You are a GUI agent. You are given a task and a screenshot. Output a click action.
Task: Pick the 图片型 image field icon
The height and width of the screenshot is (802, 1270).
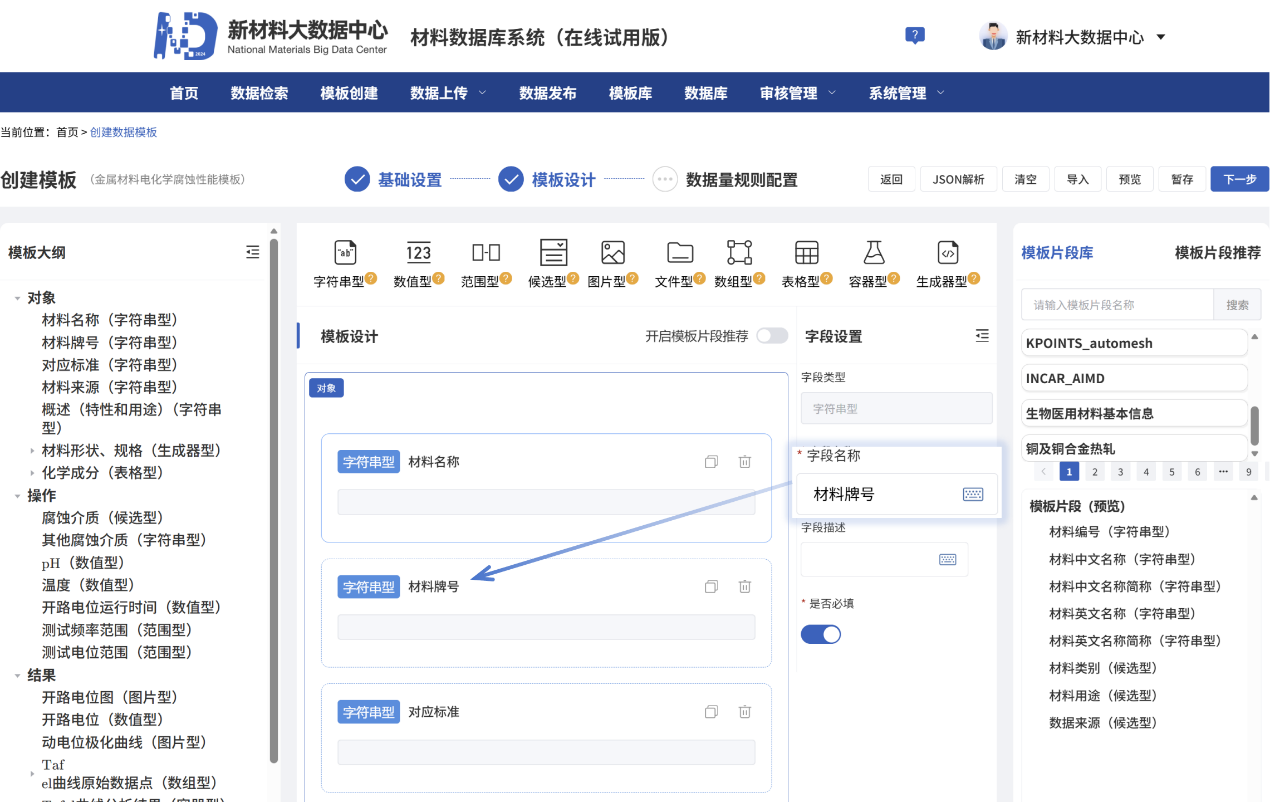coord(612,253)
